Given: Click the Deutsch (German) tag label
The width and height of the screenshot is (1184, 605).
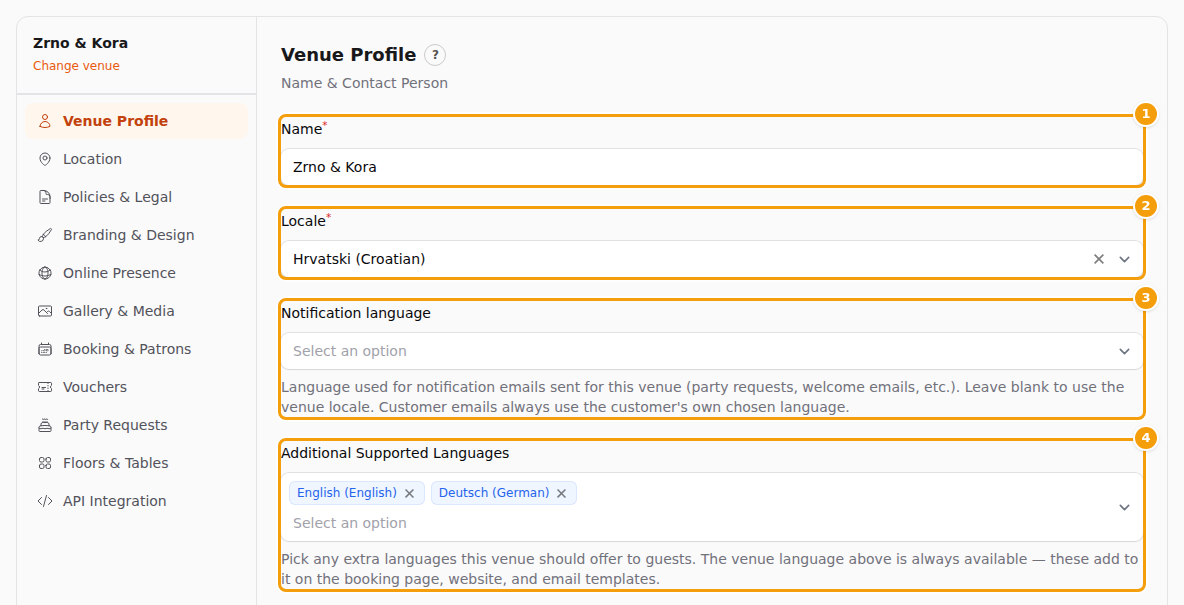Looking at the screenshot, I should (x=494, y=493).
